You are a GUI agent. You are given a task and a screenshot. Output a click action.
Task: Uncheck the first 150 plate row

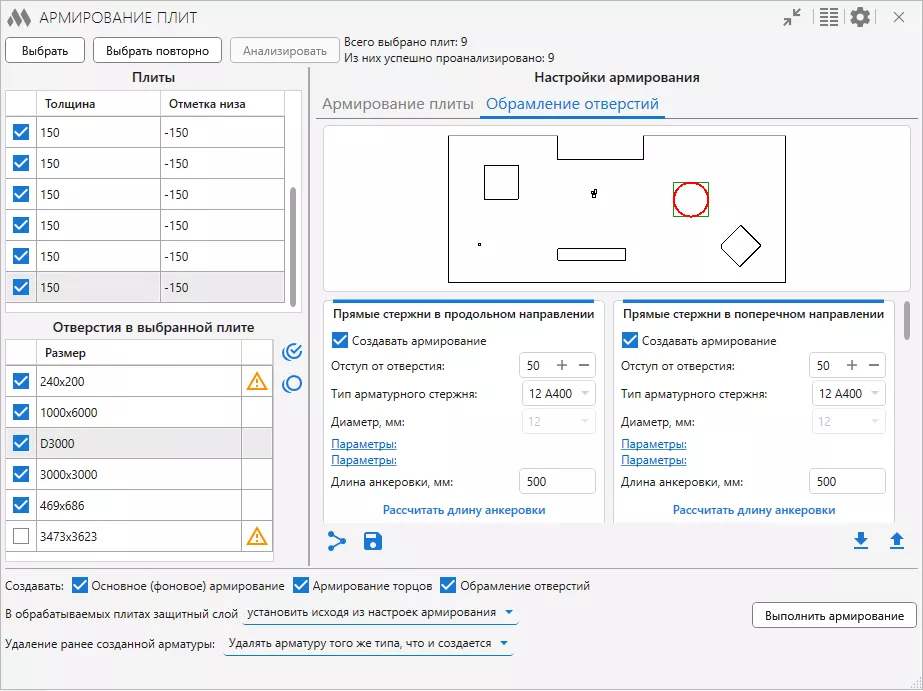tap(19, 132)
